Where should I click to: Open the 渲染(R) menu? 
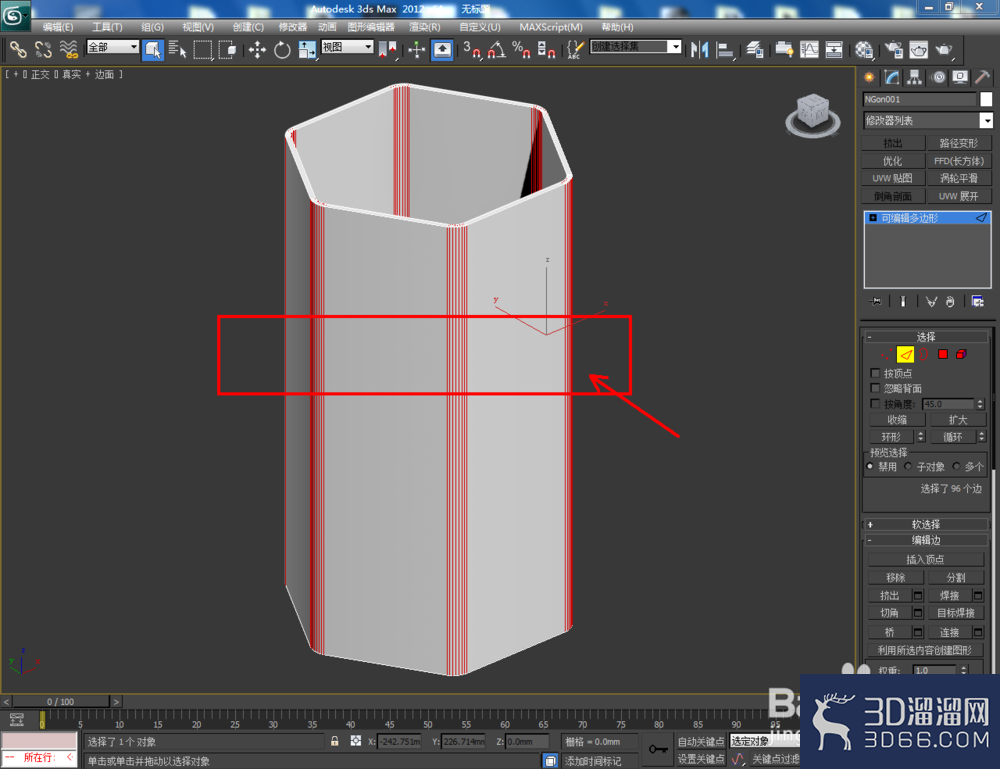[x=424, y=27]
